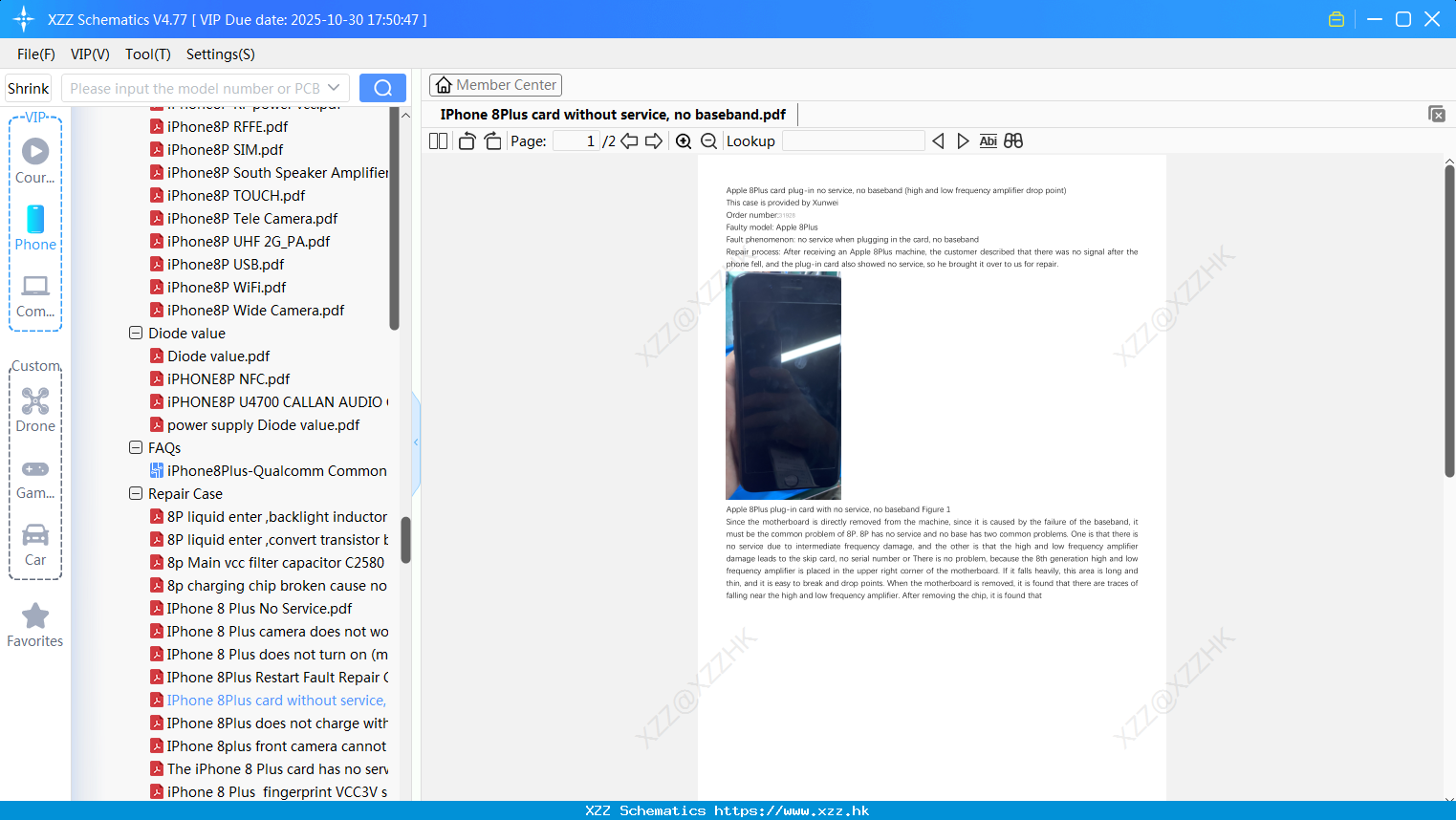Select the IPhone 8Plus card without service tab
This screenshot has width=1456, height=820.
pyautogui.click(x=613, y=115)
